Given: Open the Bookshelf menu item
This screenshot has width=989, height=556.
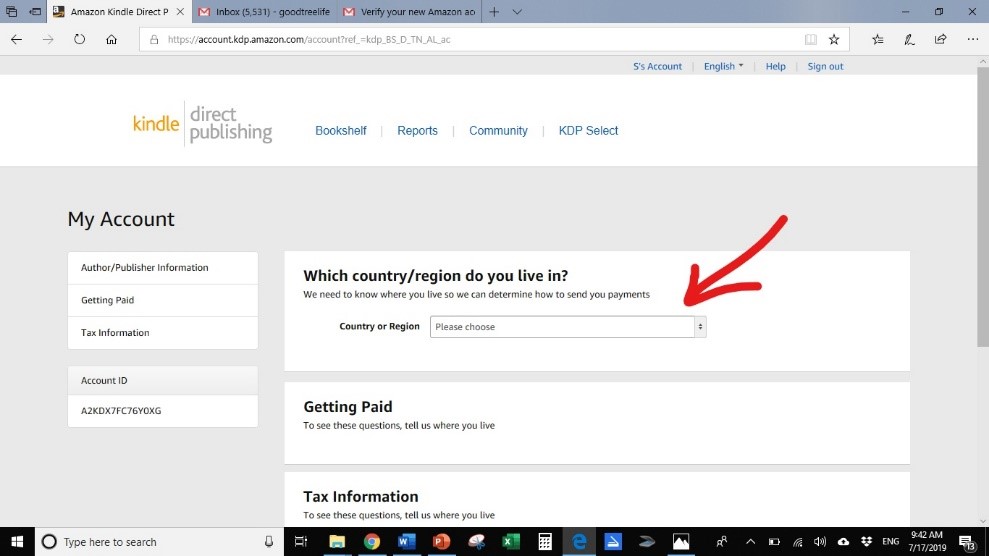Looking at the screenshot, I should [x=341, y=130].
